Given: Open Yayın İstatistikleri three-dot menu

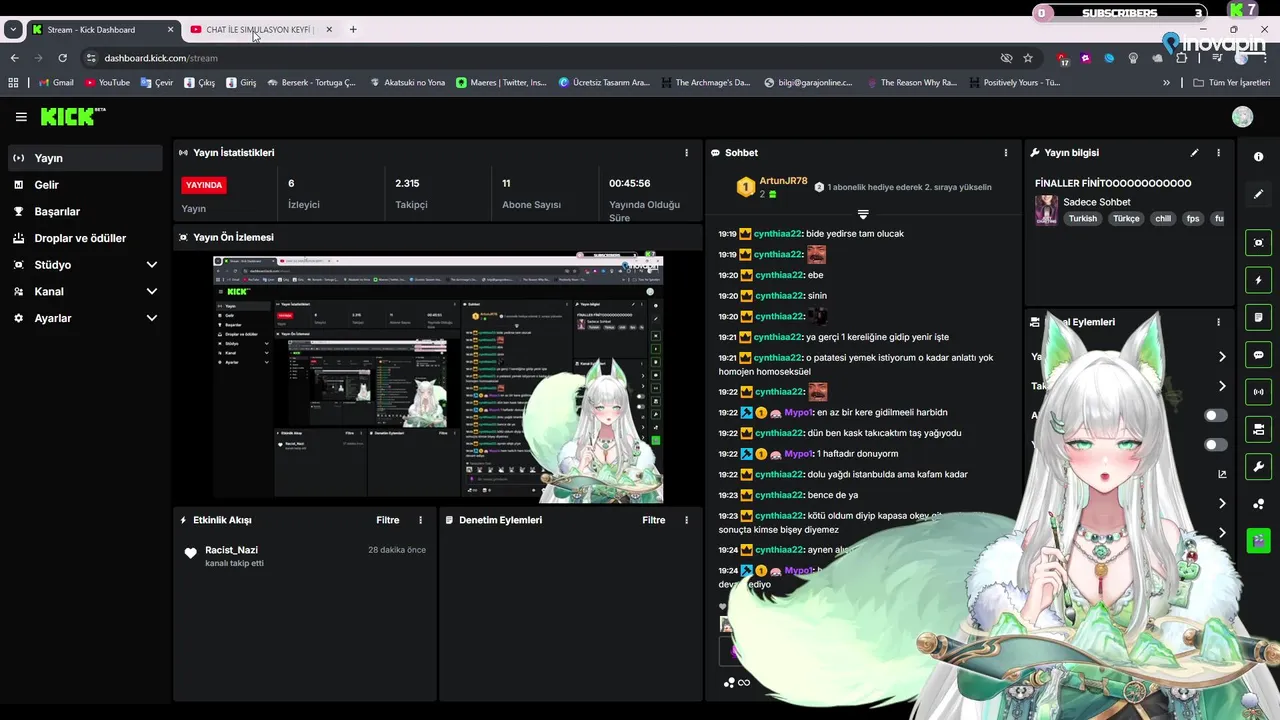Looking at the screenshot, I should click(686, 153).
